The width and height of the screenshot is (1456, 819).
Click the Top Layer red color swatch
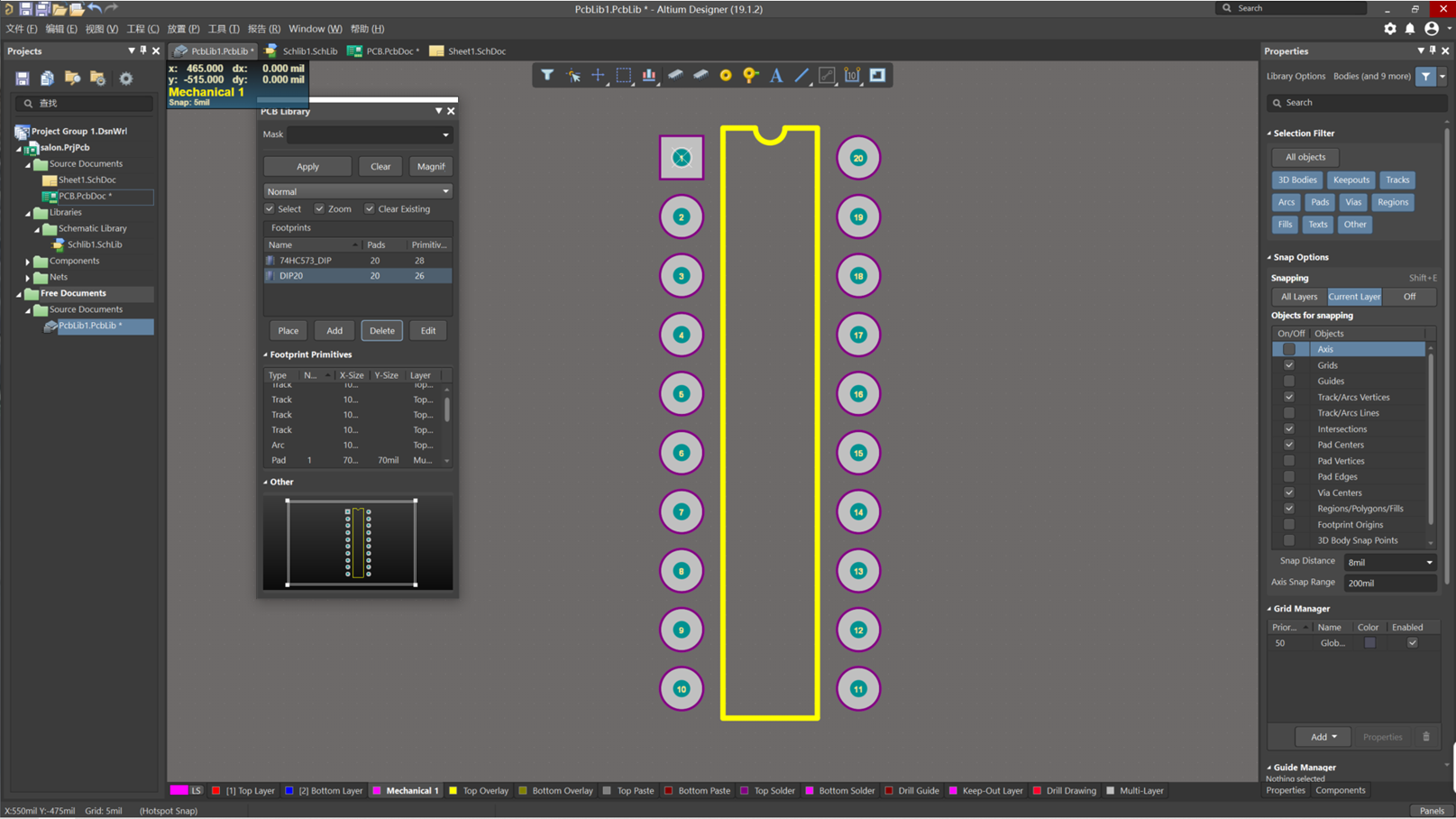[x=216, y=791]
